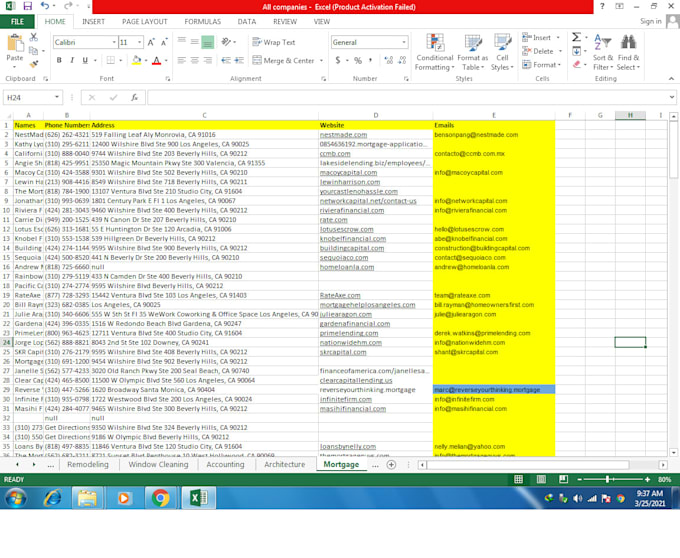Viewport: 680px width, 558px height.
Task: Click the Decrease Indent icon
Action: coord(226,60)
